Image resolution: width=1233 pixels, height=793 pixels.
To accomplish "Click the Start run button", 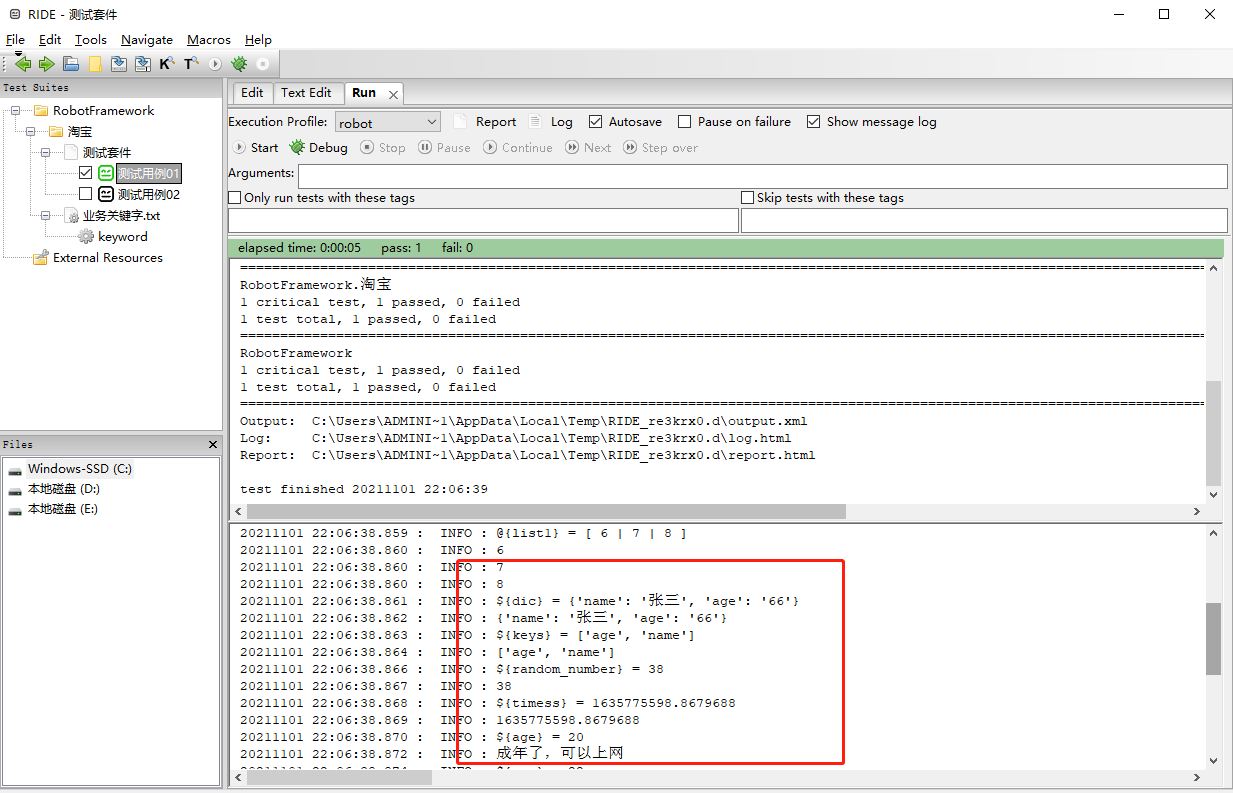I will pyautogui.click(x=255, y=147).
